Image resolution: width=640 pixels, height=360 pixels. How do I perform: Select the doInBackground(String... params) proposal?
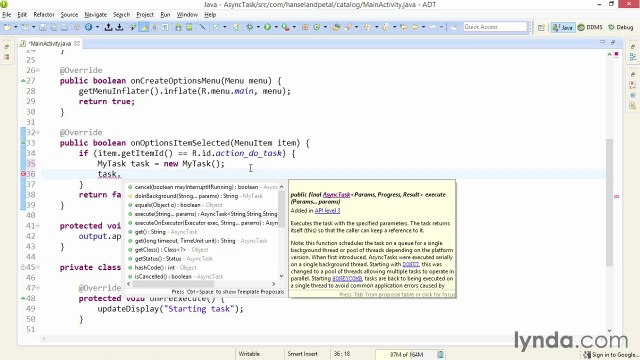pos(202,196)
